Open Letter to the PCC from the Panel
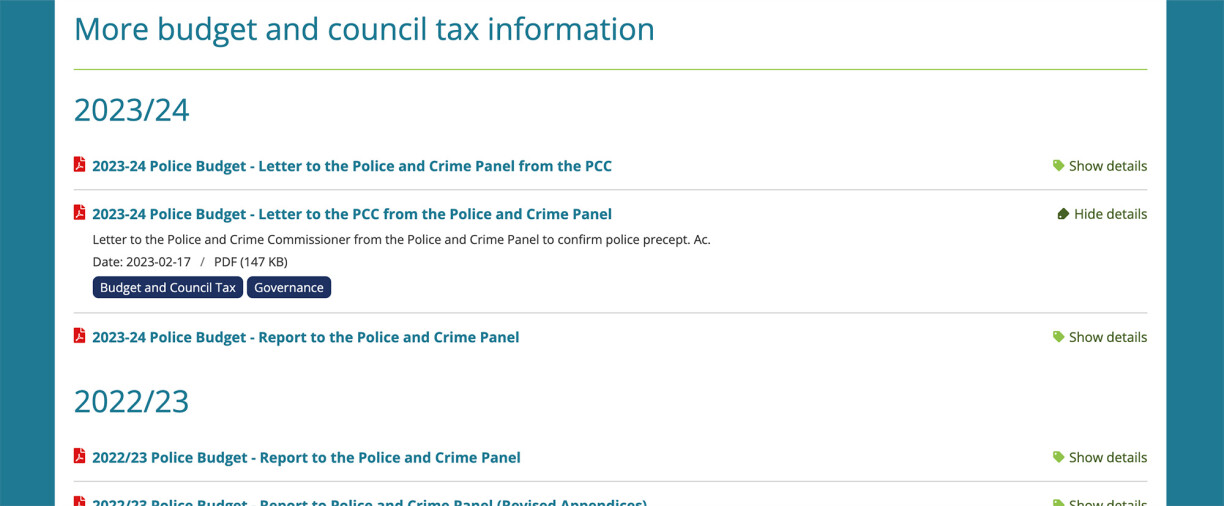This screenshot has width=1224, height=506. tap(352, 214)
